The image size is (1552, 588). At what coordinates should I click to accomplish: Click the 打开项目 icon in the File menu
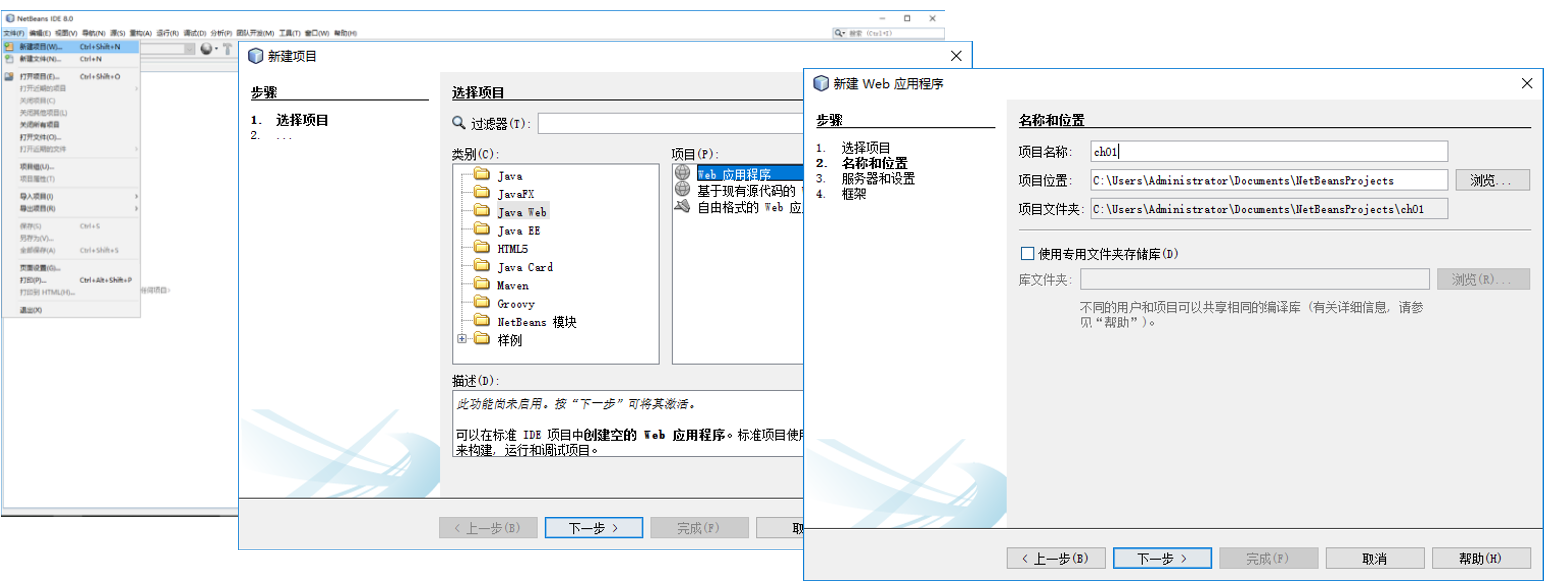[x=9, y=76]
